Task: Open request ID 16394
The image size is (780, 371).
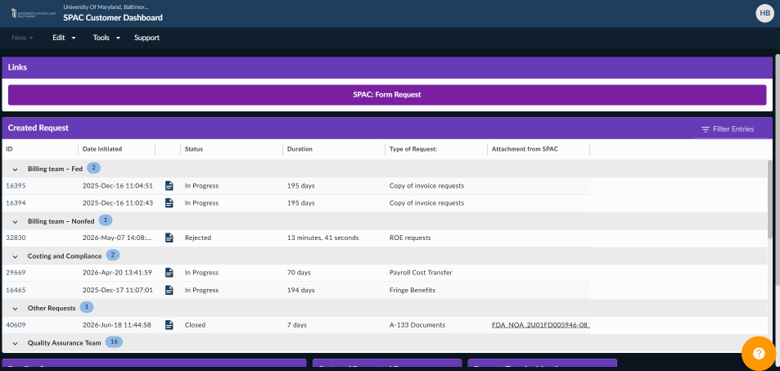Action: click(x=15, y=203)
